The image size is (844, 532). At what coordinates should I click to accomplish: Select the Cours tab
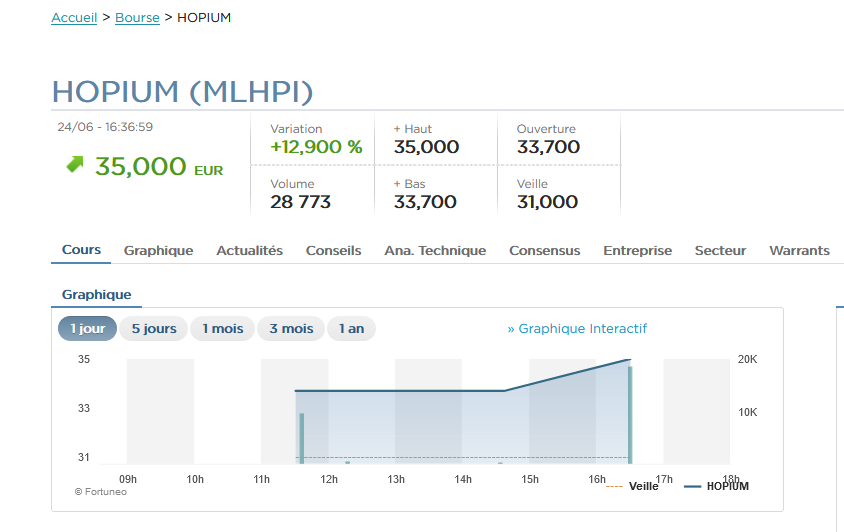pos(81,250)
